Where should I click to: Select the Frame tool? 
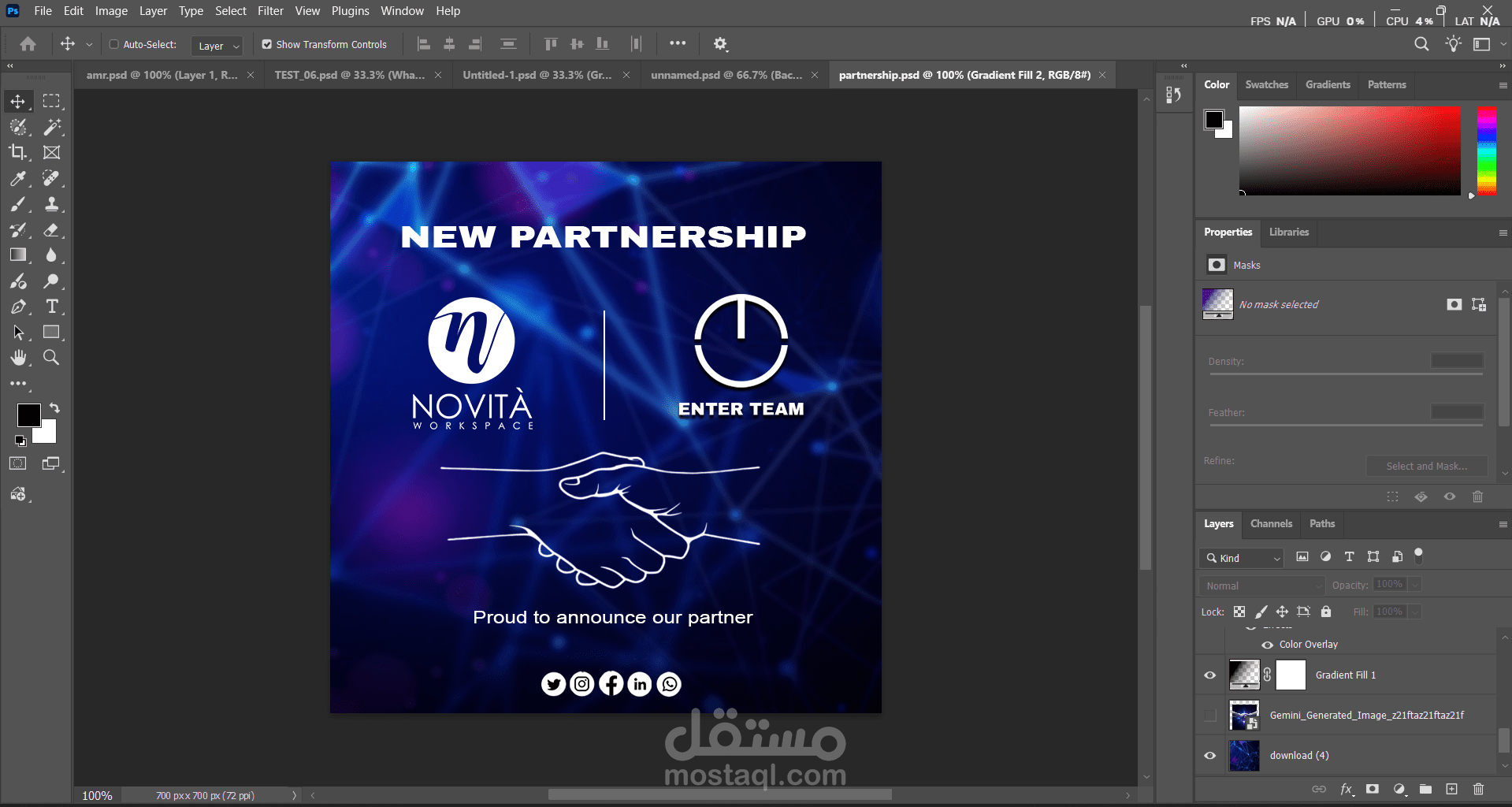(51, 152)
